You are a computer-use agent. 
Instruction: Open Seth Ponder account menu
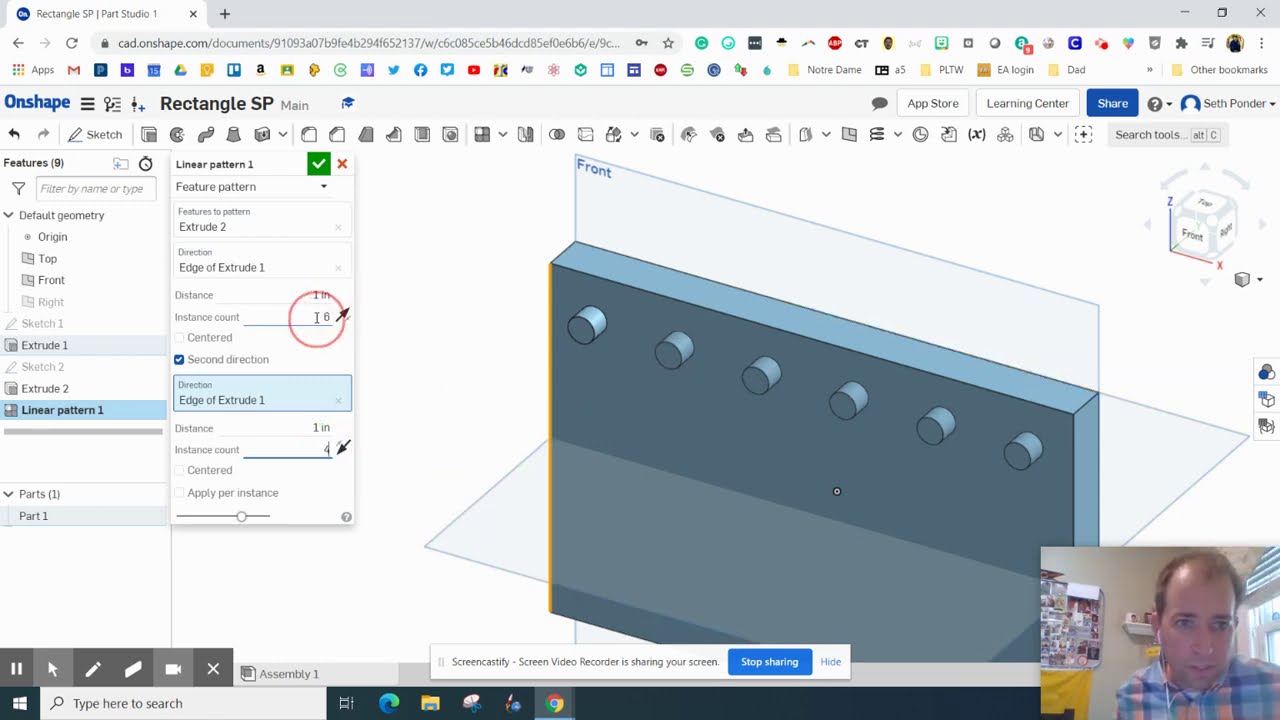(x=1229, y=104)
